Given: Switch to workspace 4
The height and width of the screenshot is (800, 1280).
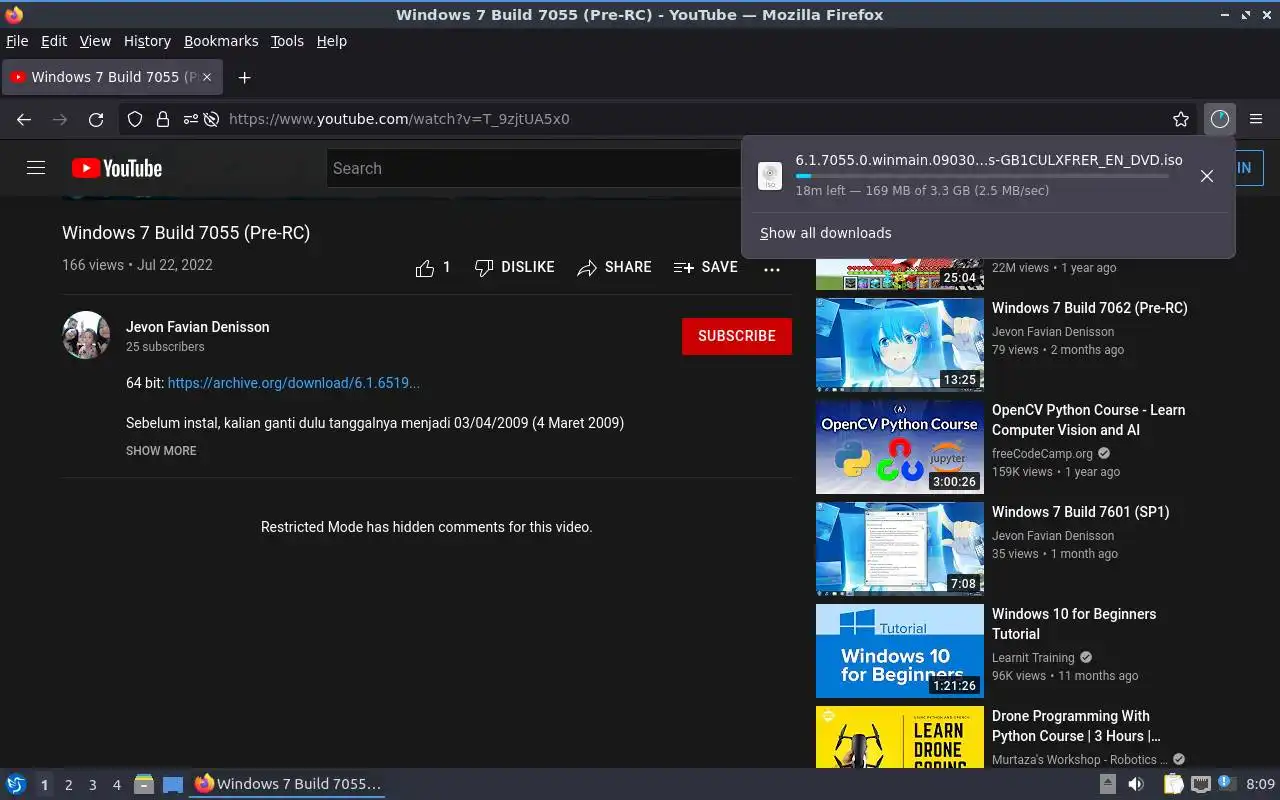Looking at the screenshot, I should point(116,785).
